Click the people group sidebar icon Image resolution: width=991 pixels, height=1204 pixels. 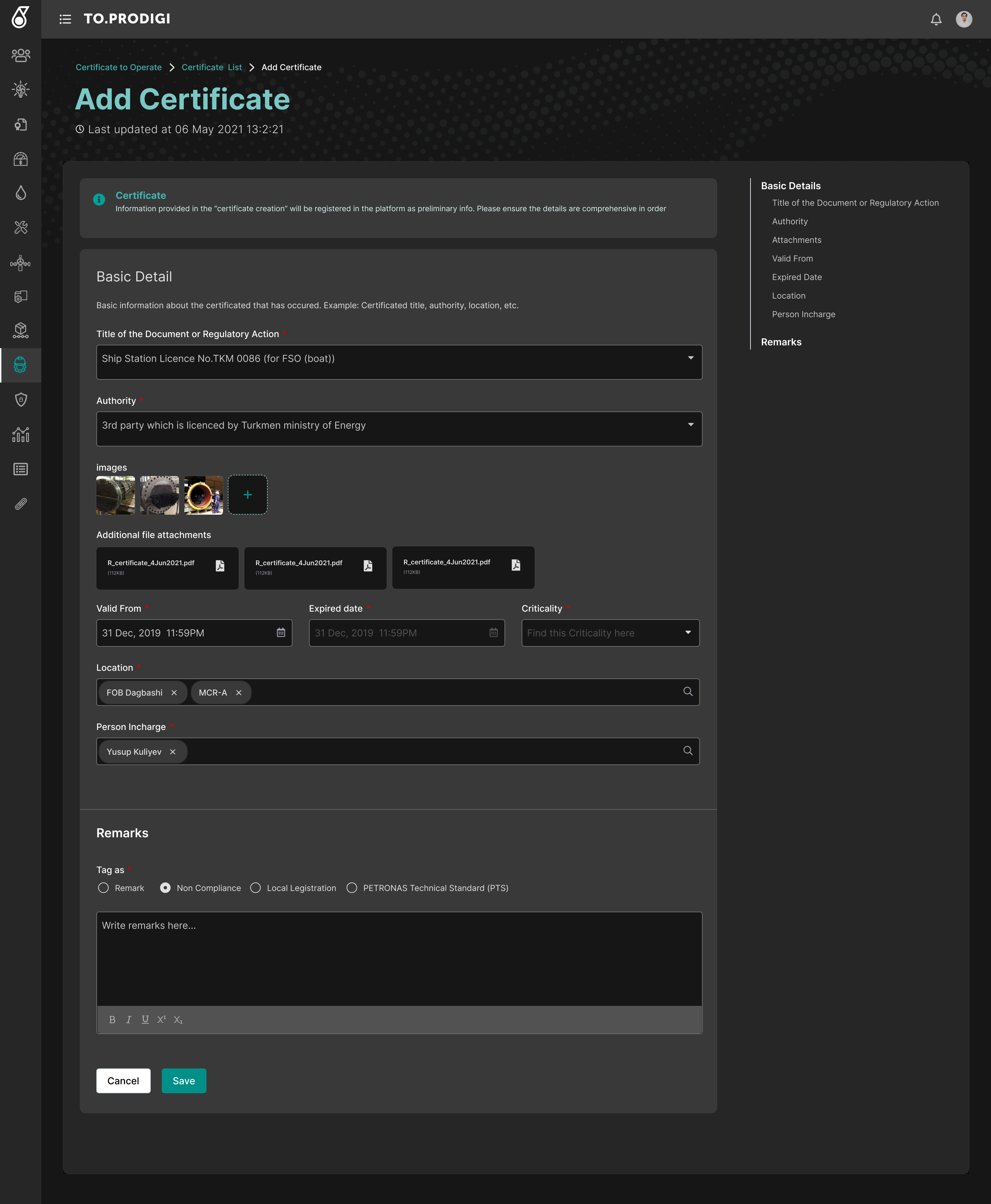click(21, 55)
